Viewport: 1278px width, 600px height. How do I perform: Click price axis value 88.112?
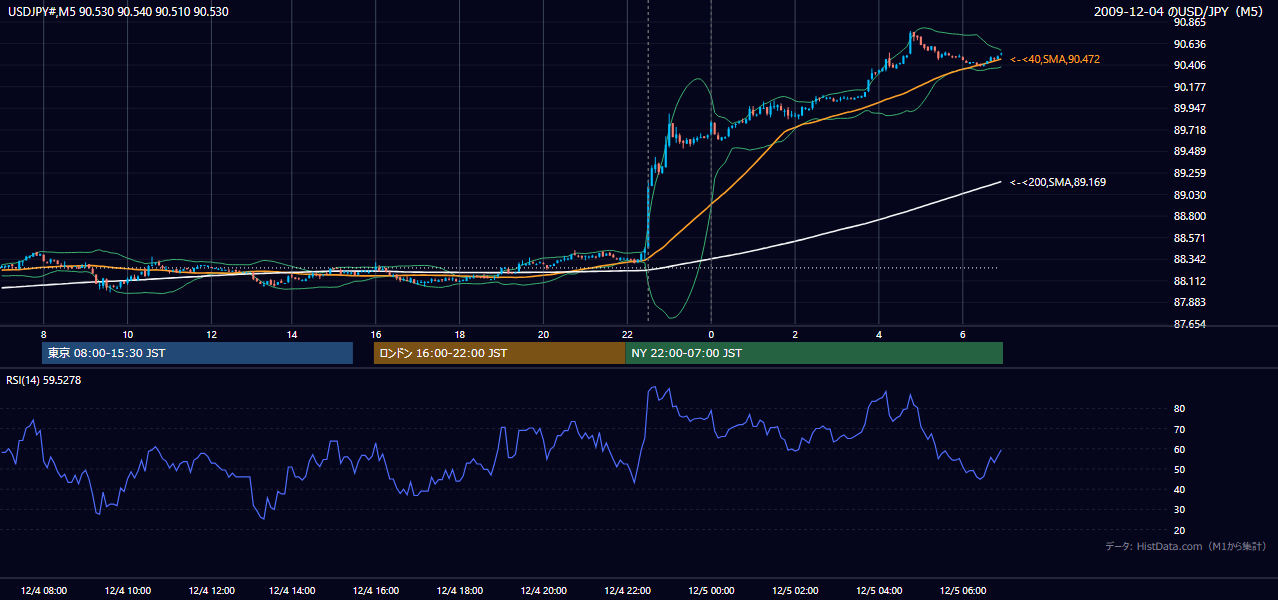[1188, 281]
